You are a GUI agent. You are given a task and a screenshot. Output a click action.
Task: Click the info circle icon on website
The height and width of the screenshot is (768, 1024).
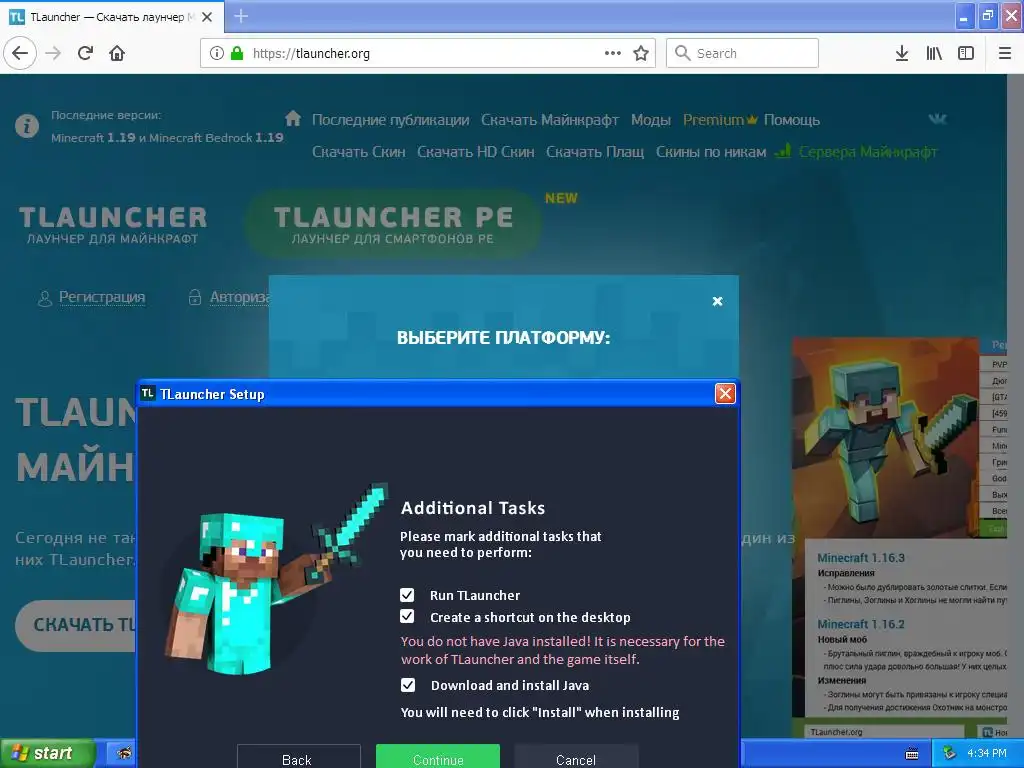click(x=27, y=125)
